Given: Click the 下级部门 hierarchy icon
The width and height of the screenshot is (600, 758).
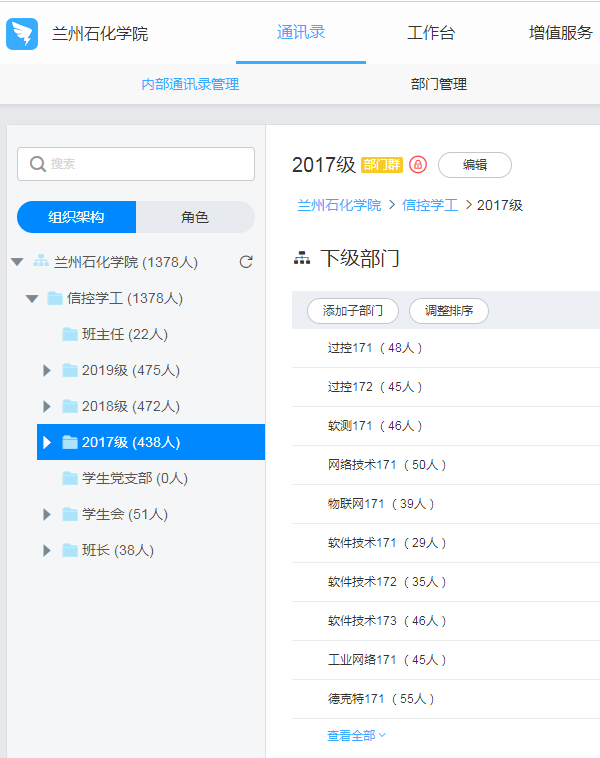Looking at the screenshot, I should coord(301,259).
